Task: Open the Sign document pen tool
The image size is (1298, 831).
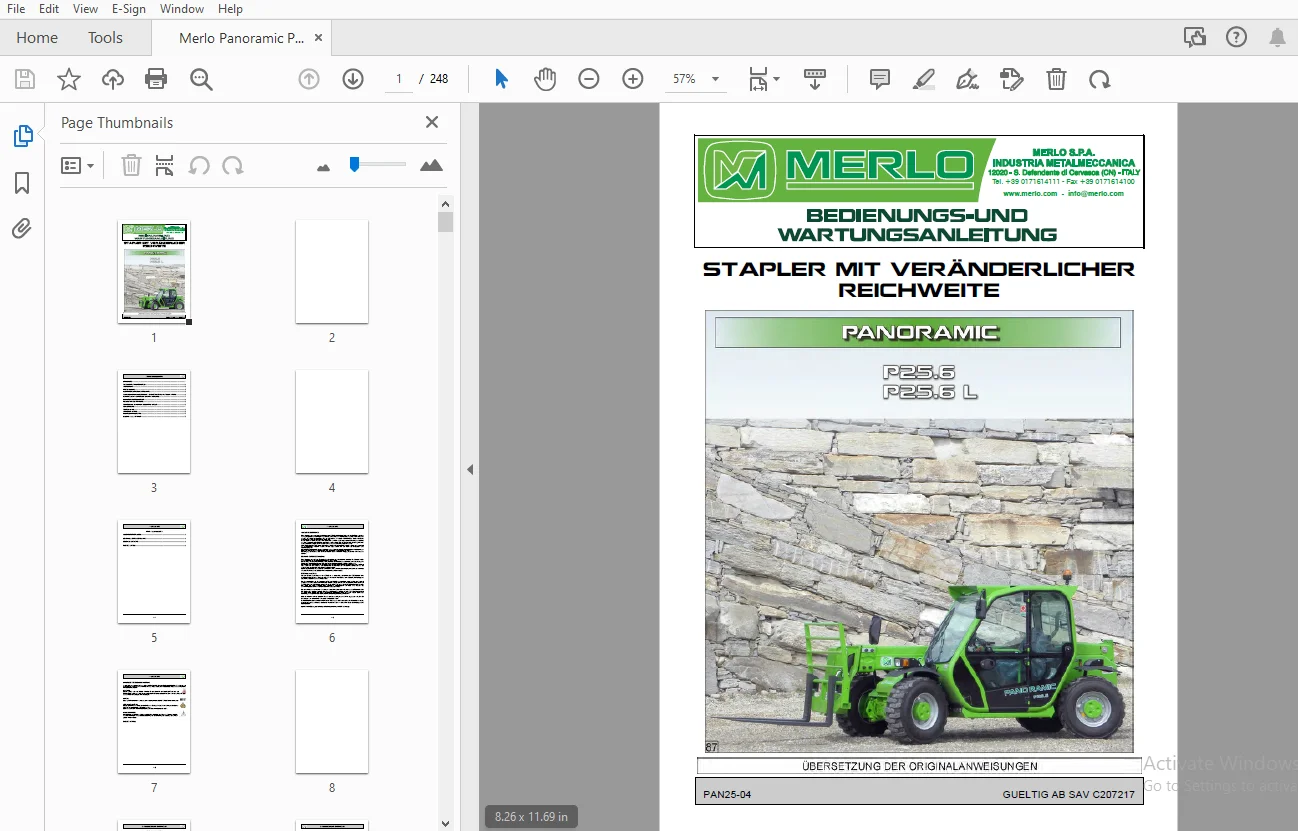Action: [x=967, y=79]
